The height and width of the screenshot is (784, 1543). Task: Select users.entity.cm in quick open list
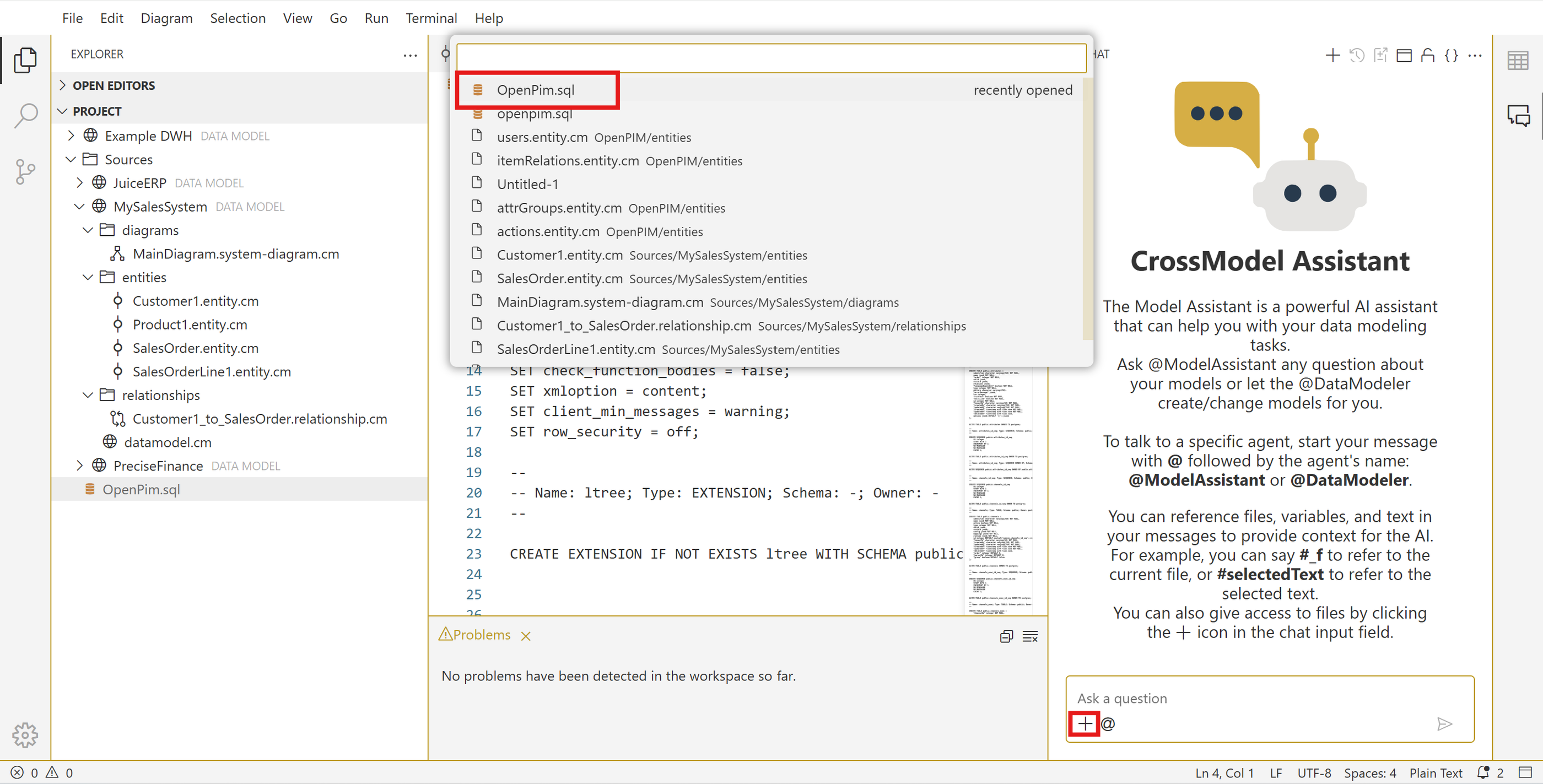pos(542,137)
